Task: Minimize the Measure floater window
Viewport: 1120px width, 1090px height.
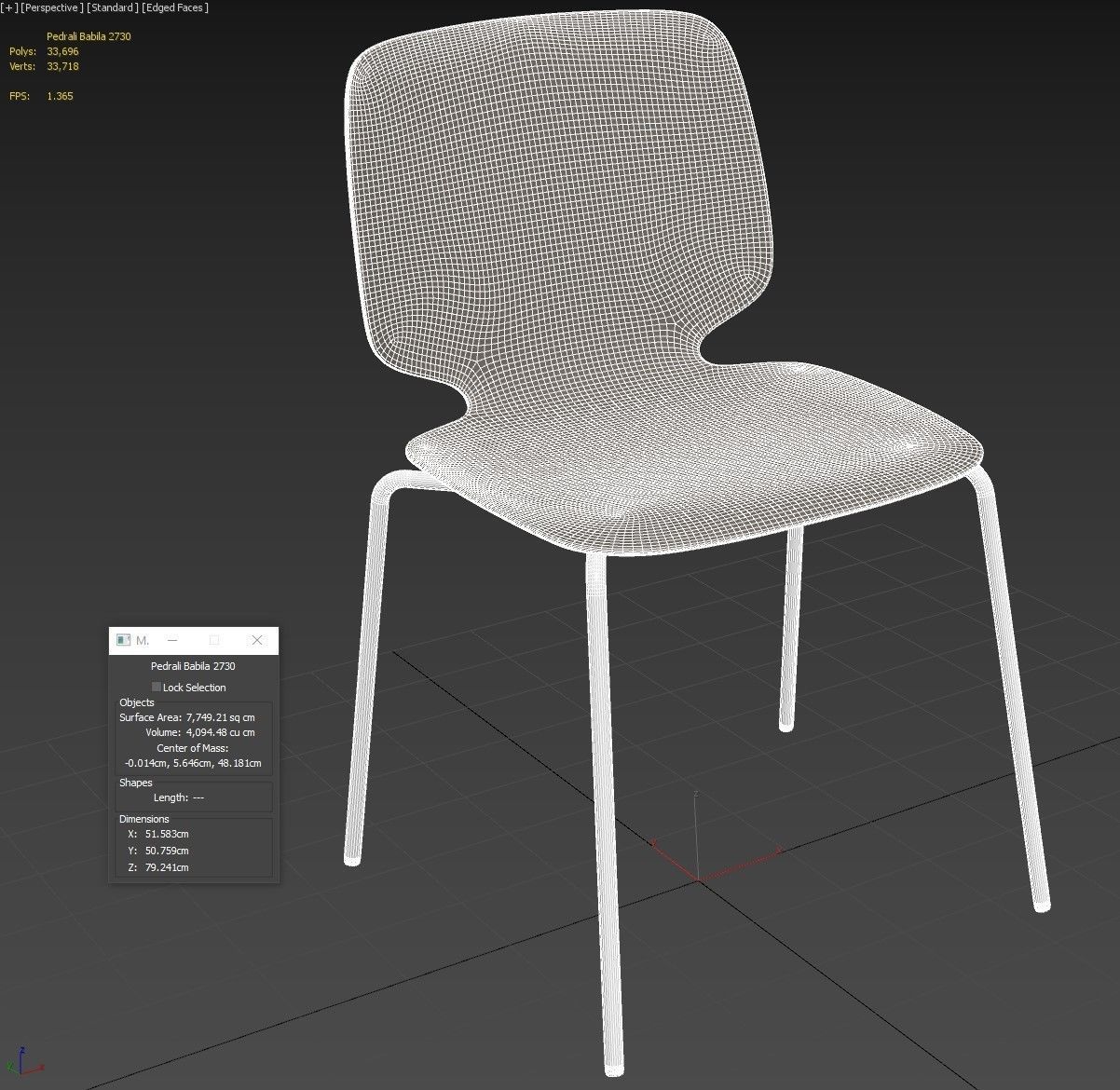Action: (172, 640)
